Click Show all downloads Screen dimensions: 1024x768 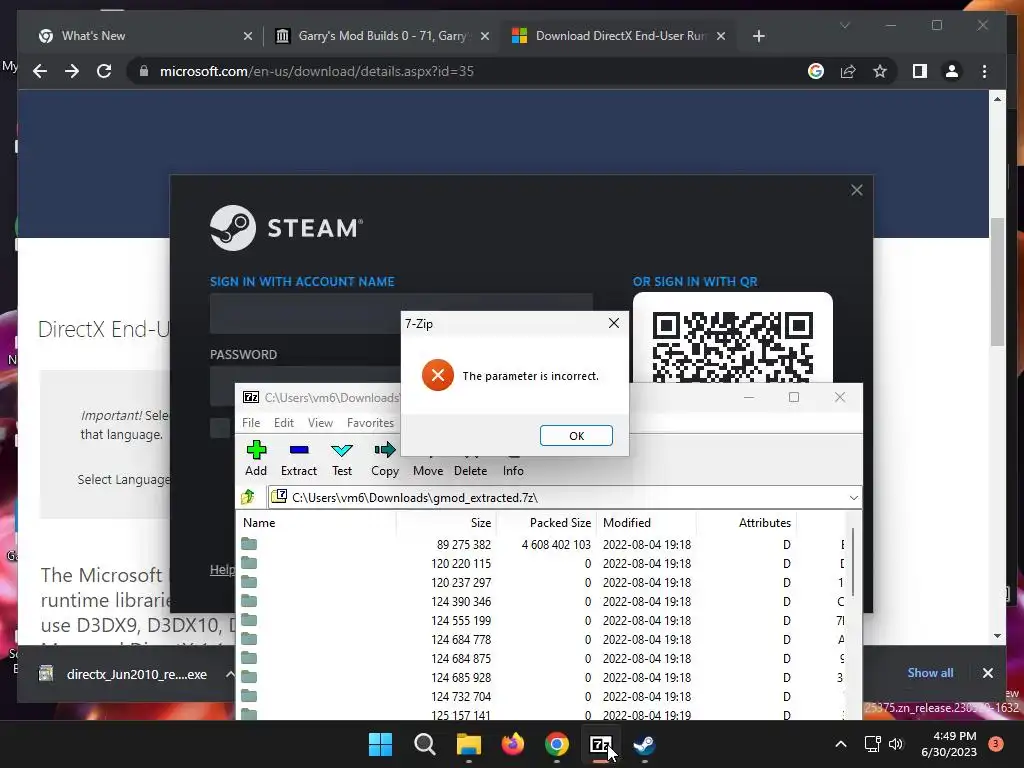click(930, 673)
